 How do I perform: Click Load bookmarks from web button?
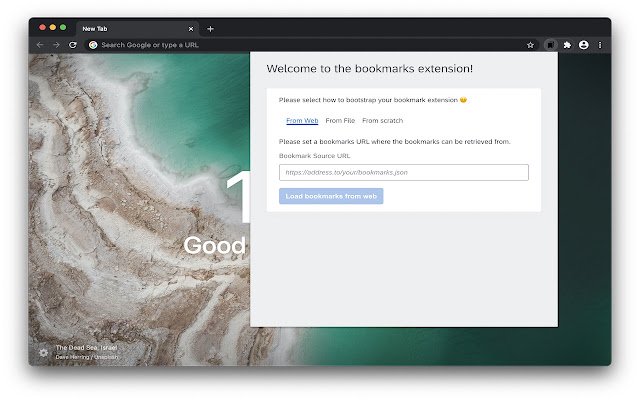pos(331,196)
